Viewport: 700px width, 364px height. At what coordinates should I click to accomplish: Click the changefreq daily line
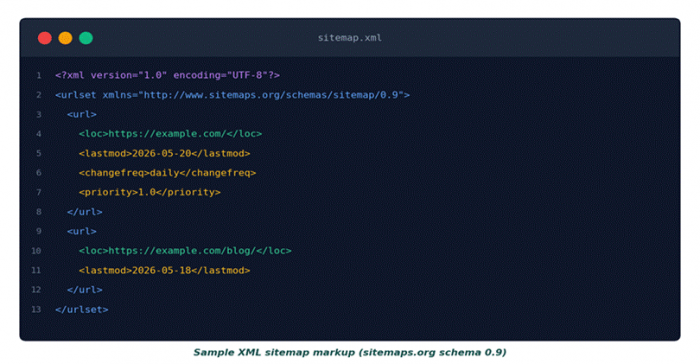click(167, 173)
